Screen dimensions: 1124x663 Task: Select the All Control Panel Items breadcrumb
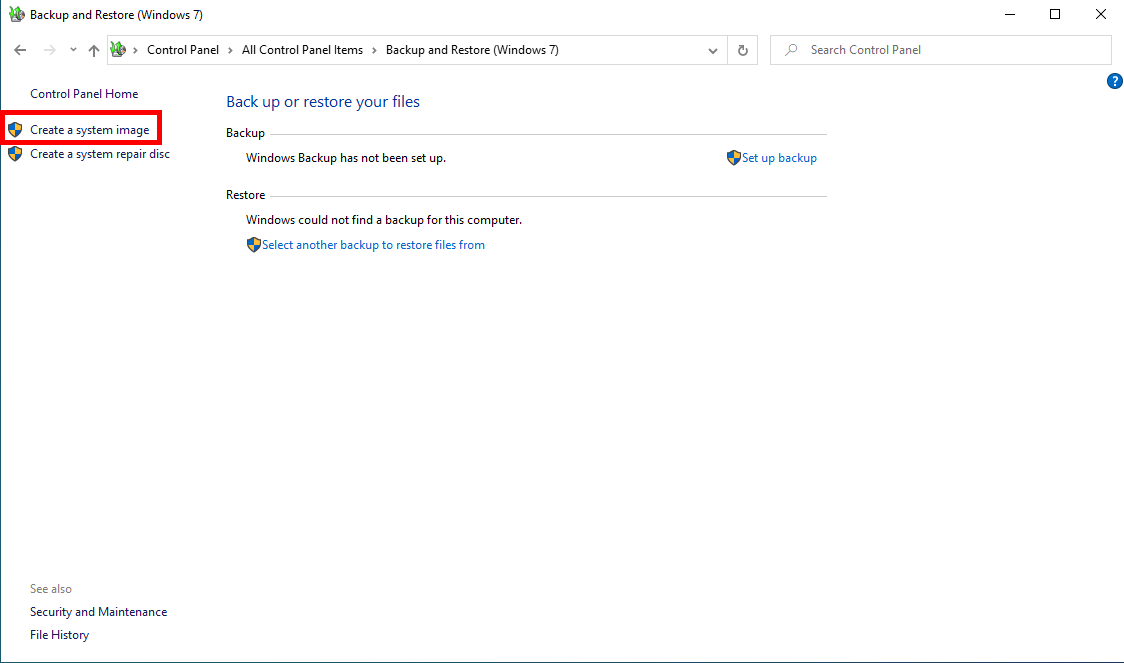pos(302,50)
